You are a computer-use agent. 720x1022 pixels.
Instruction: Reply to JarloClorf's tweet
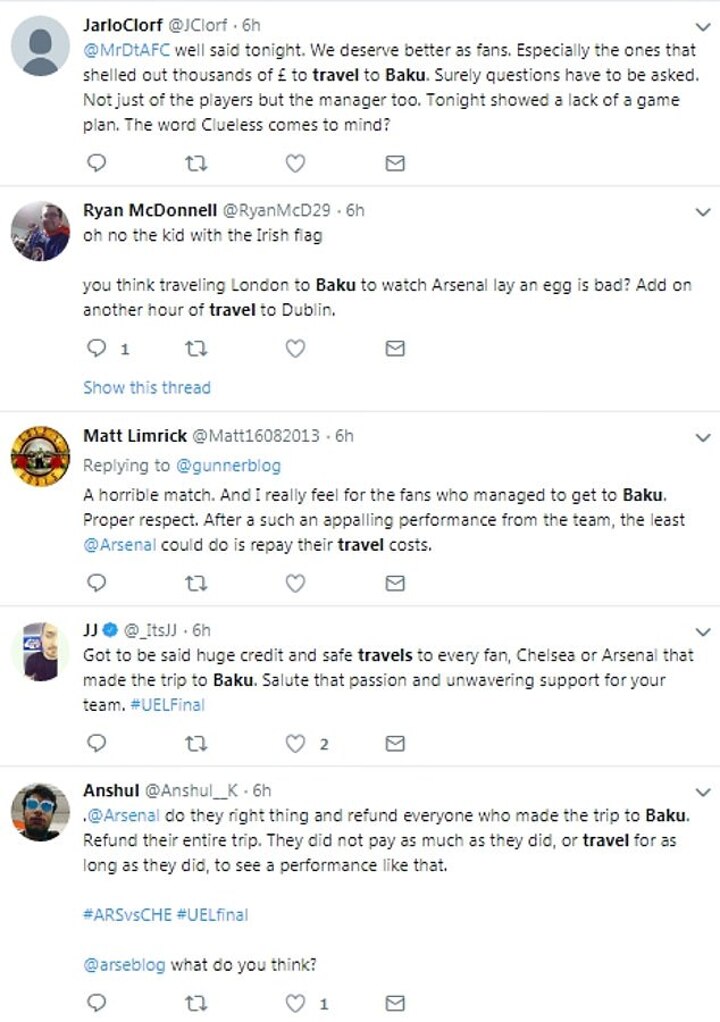pos(96,161)
